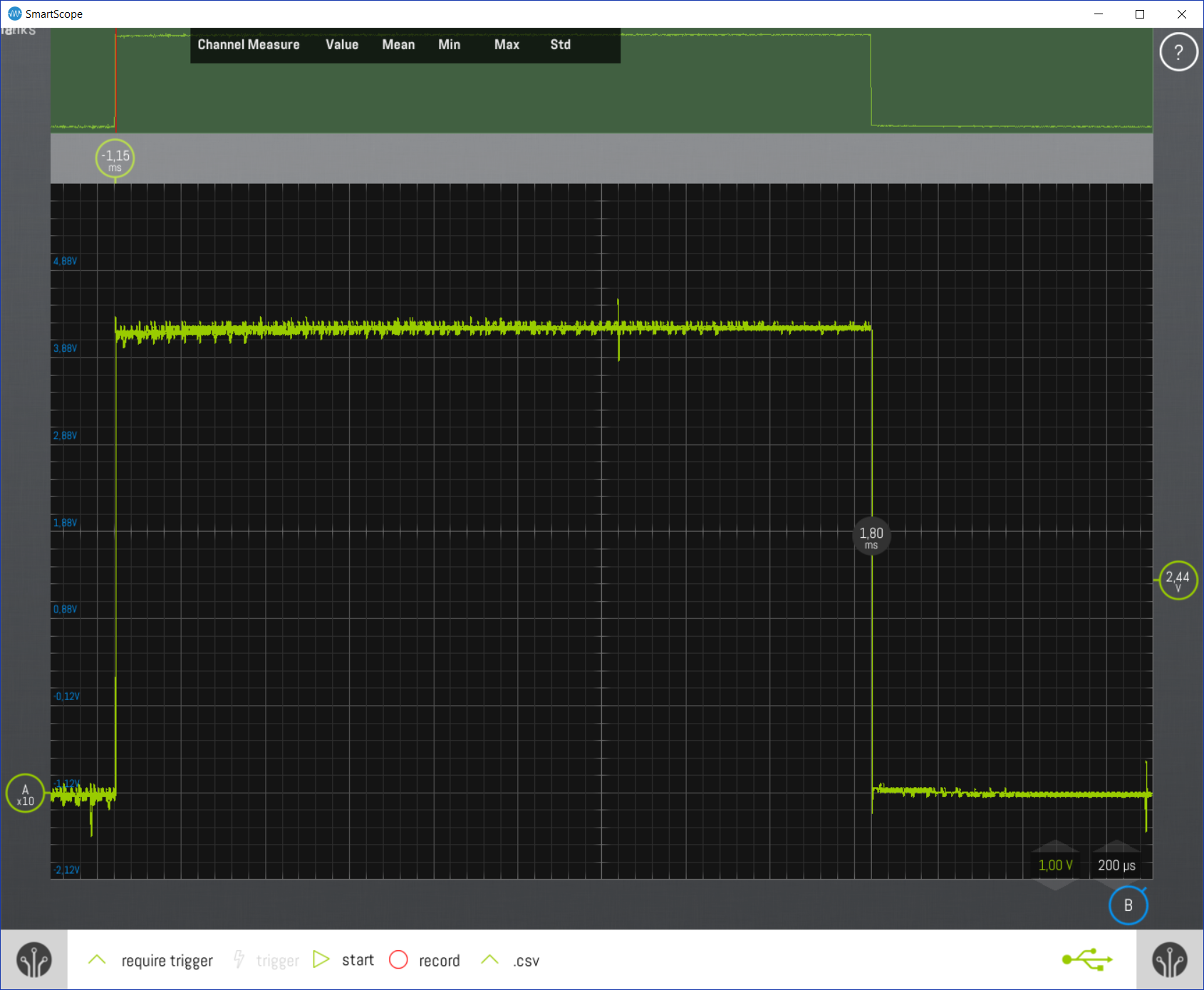
Task: Click the grayed-out trigger lightning icon
Action: tap(239, 959)
